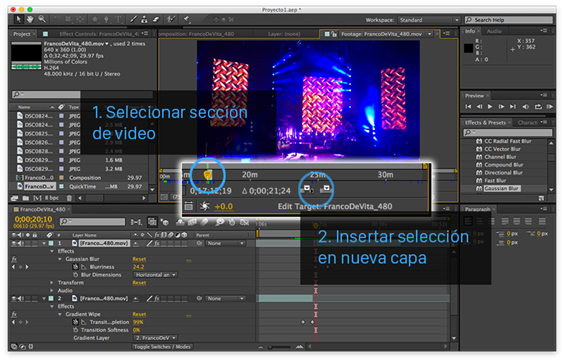Image resolution: width=564 pixels, height=361 pixels.
Task: Click Reset for Gradient Wipe
Action: 139,314
